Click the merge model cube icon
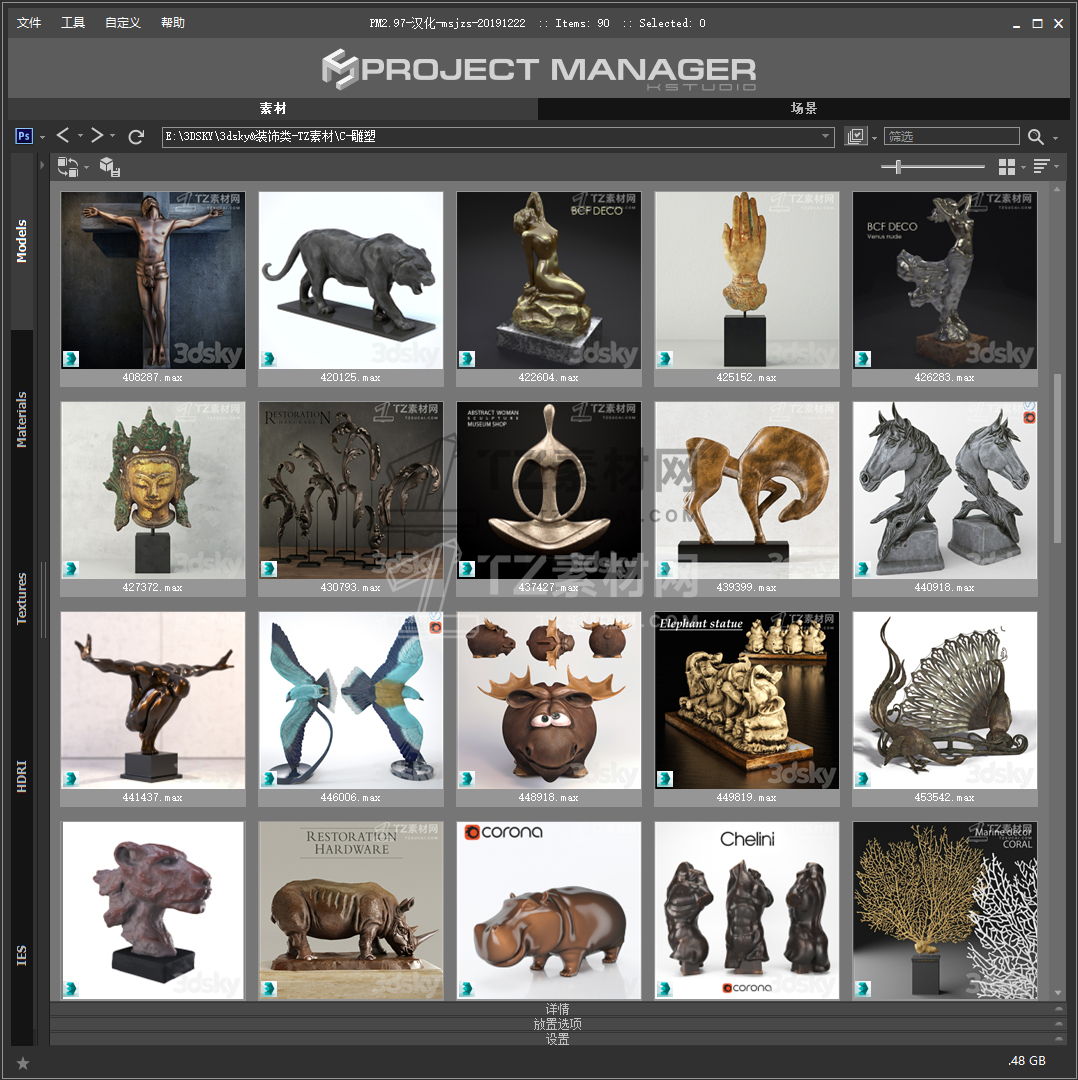Screen dimensions: 1078x1080 110,167
